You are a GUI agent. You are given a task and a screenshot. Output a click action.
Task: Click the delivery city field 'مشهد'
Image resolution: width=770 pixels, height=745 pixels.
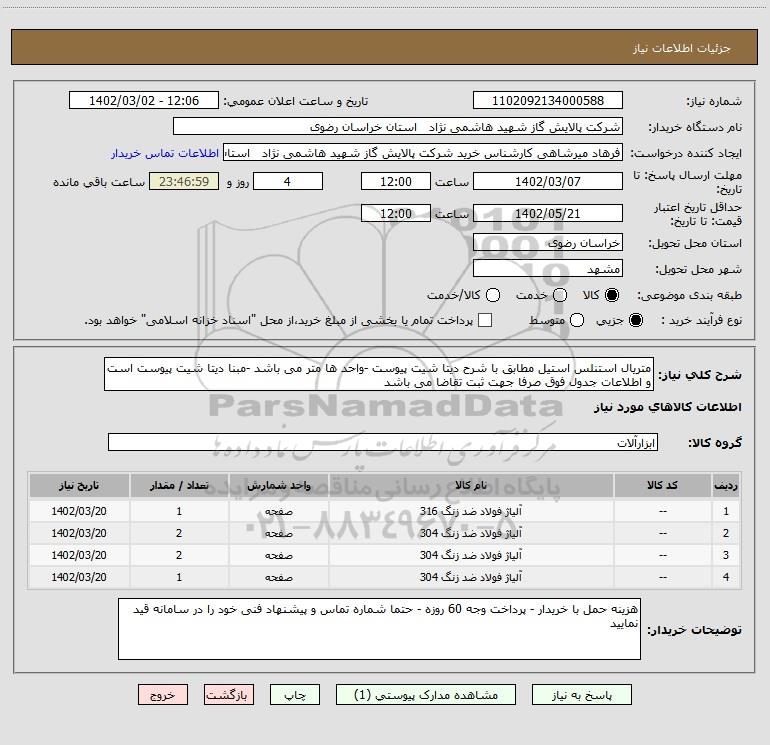pyautogui.click(x=546, y=269)
